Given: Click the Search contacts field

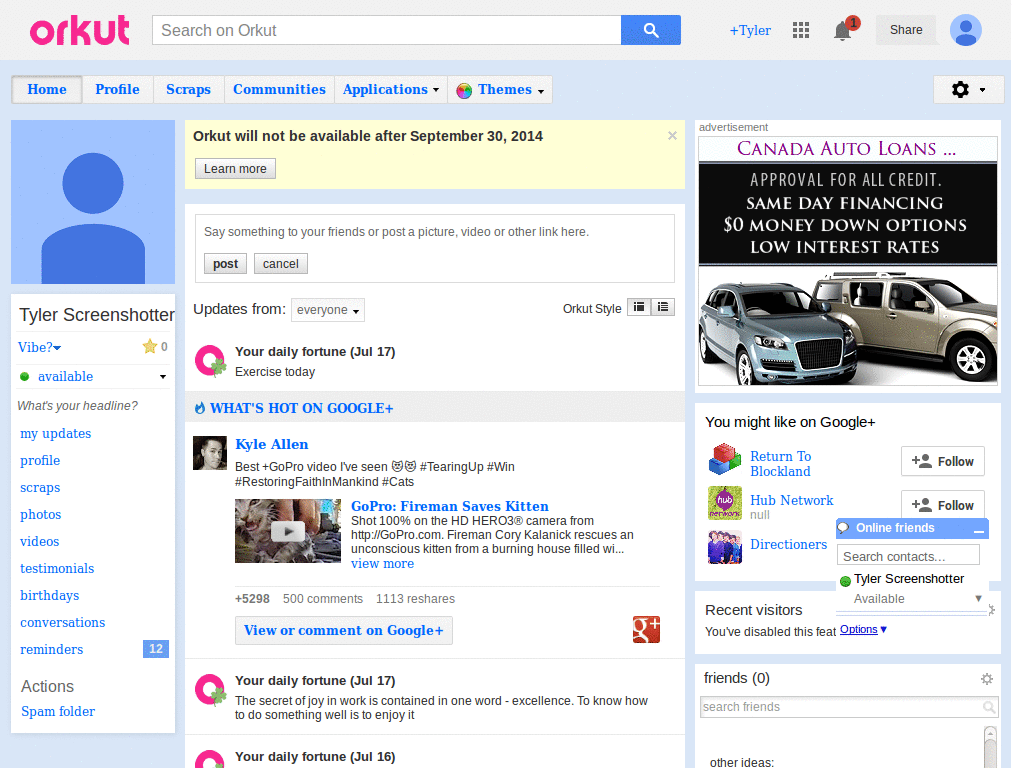Looking at the screenshot, I should click(908, 556).
